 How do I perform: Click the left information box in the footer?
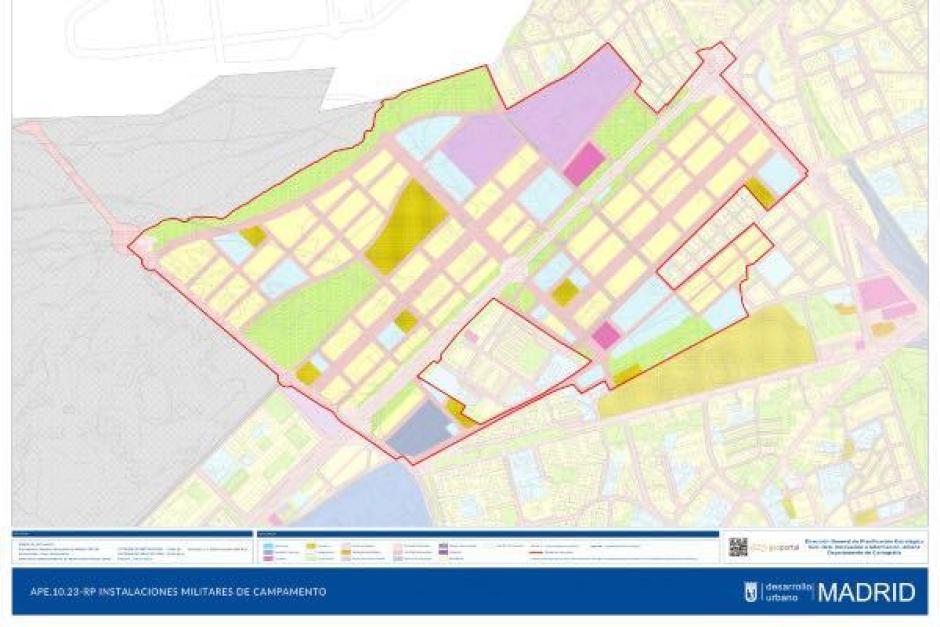130,548
